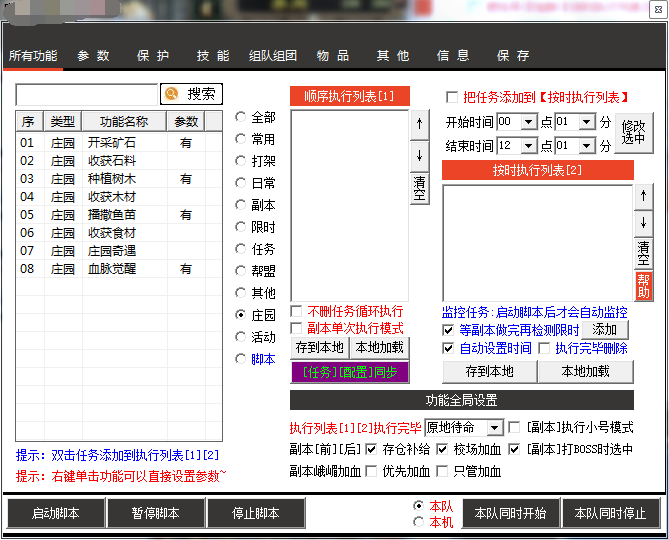Open the 其他 tab
Screen dimensions: 669x540
(x=393, y=56)
